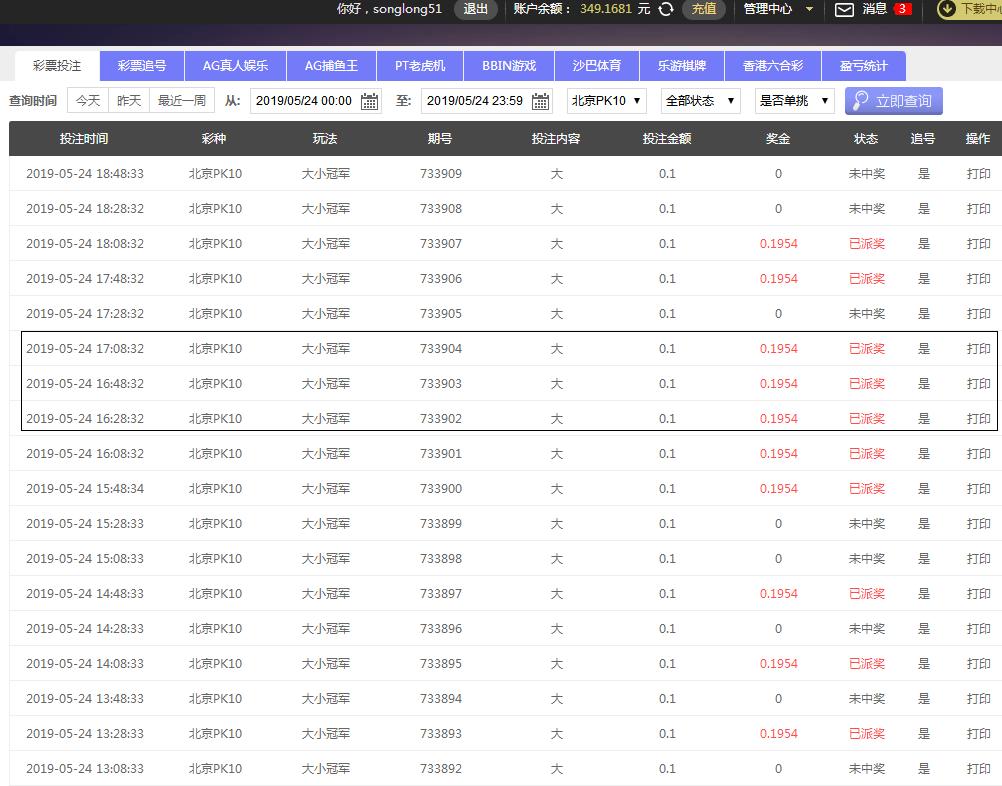
Task: Open the start date calendar icon
Action: (369, 101)
